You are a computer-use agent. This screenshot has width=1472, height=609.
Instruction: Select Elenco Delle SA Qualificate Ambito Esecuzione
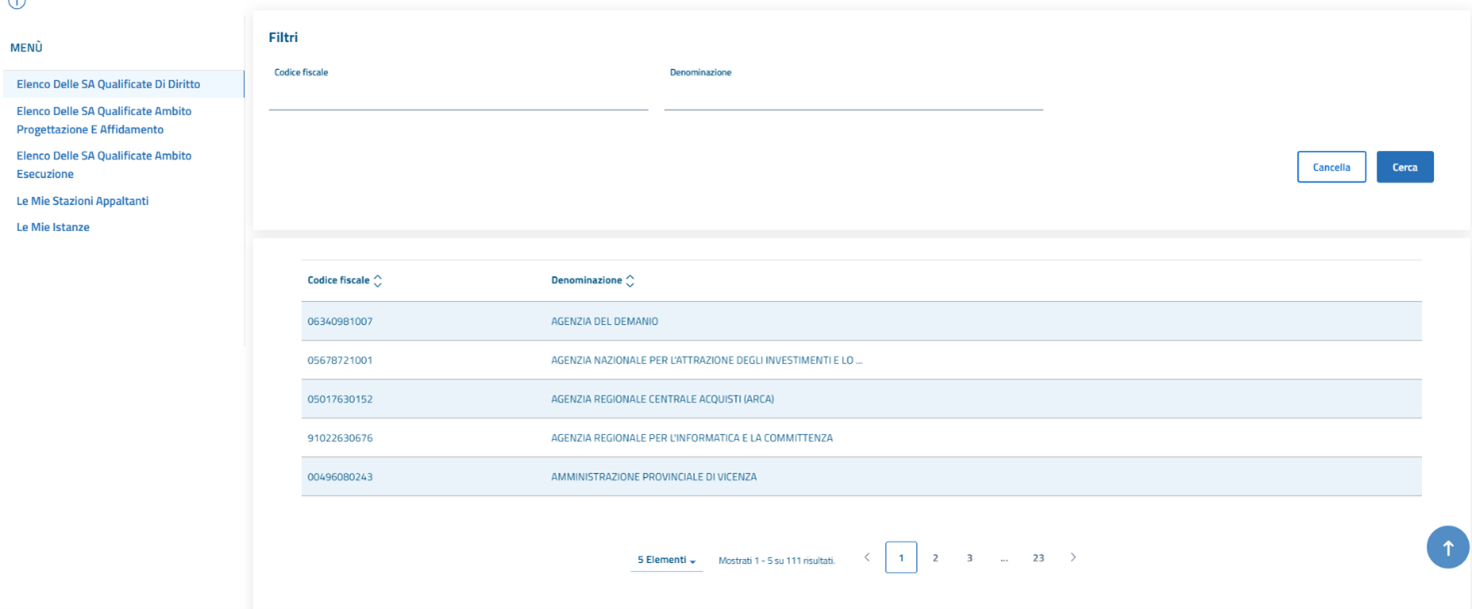pos(104,164)
